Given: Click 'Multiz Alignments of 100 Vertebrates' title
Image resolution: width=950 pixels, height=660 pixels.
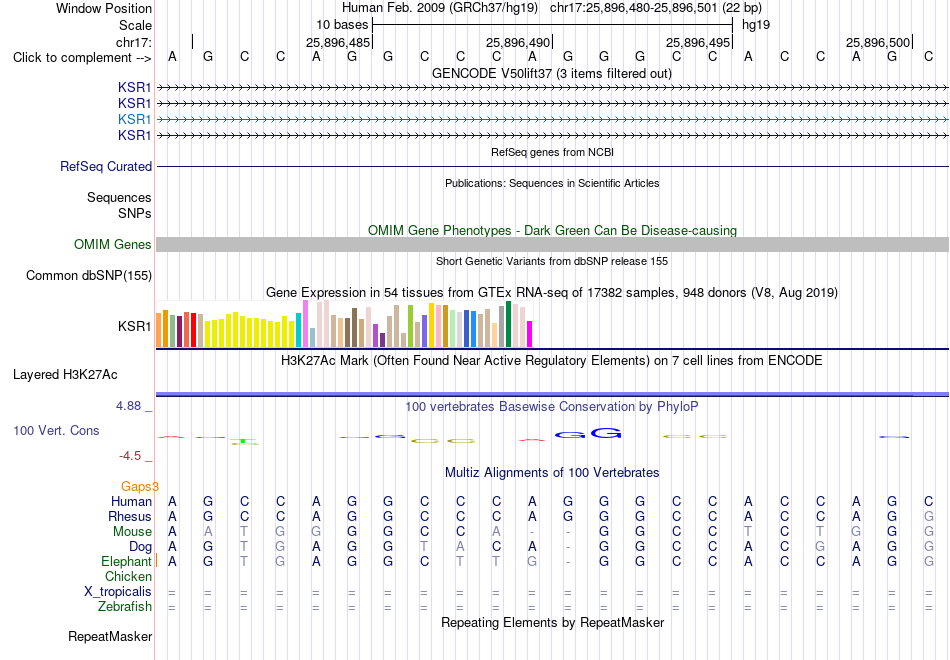Looking at the screenshot, I should coord(552,473).
